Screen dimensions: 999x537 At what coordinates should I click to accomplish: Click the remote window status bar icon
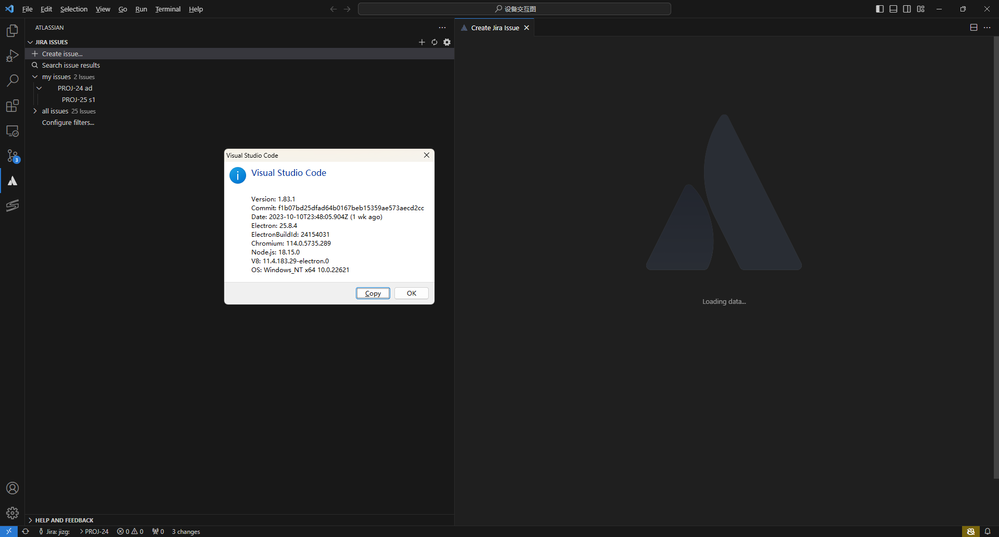[9, 531]
